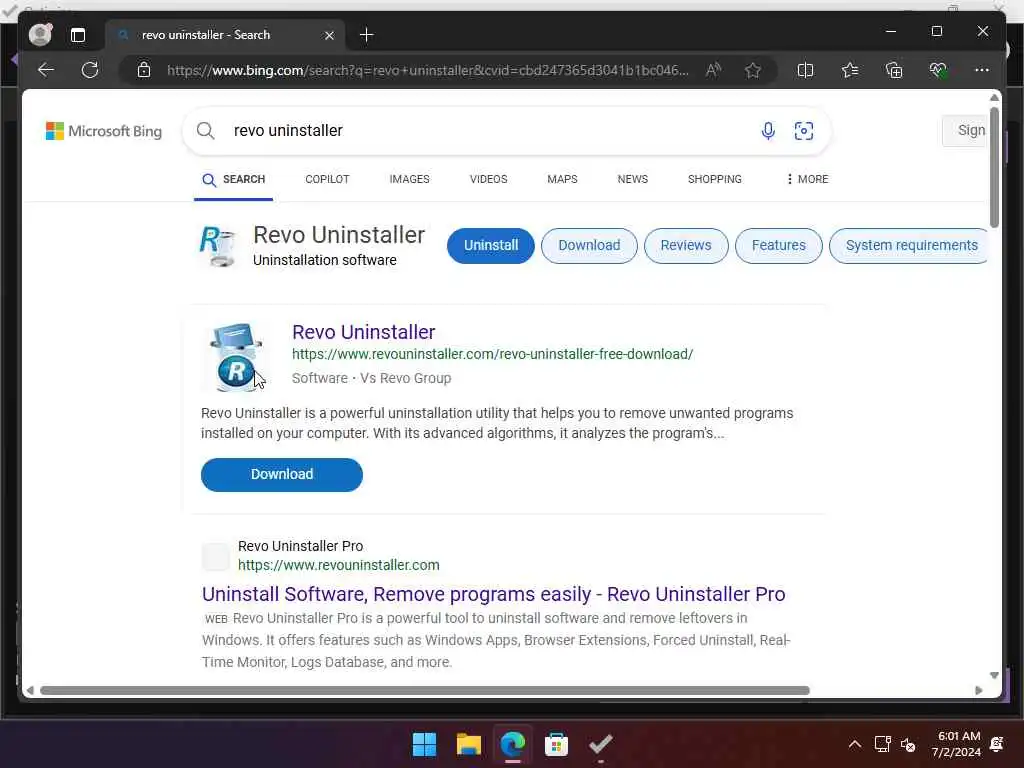
Task: Select the Uninstall pill button
Action: pyautogui.click(x=490, y=246)
